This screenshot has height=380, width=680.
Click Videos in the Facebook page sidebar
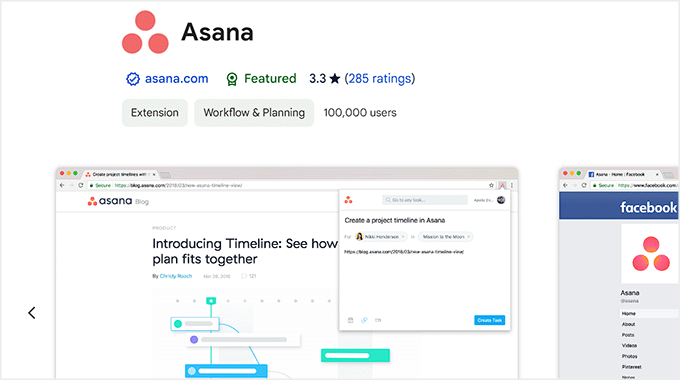click(x=629, y=346)
